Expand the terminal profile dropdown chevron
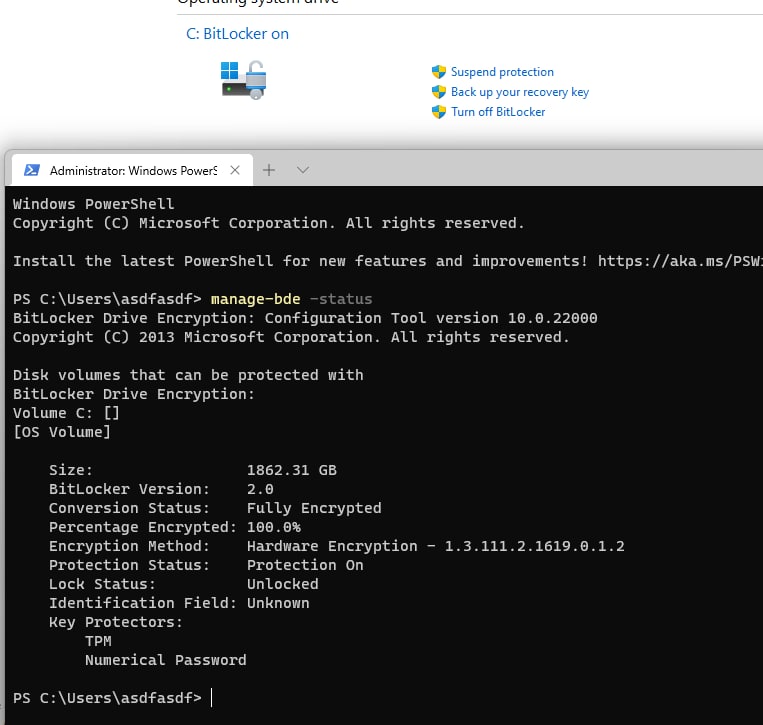 pyautogui.click(x=303, y=170)
